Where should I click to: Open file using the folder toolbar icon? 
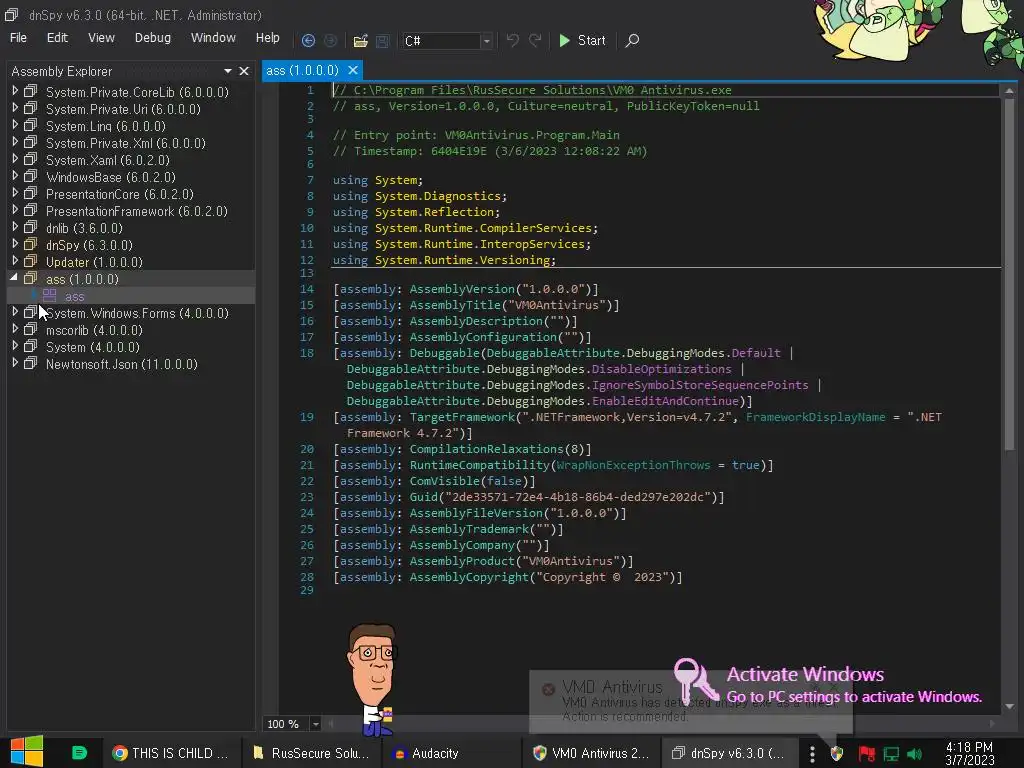pos(360,40)
